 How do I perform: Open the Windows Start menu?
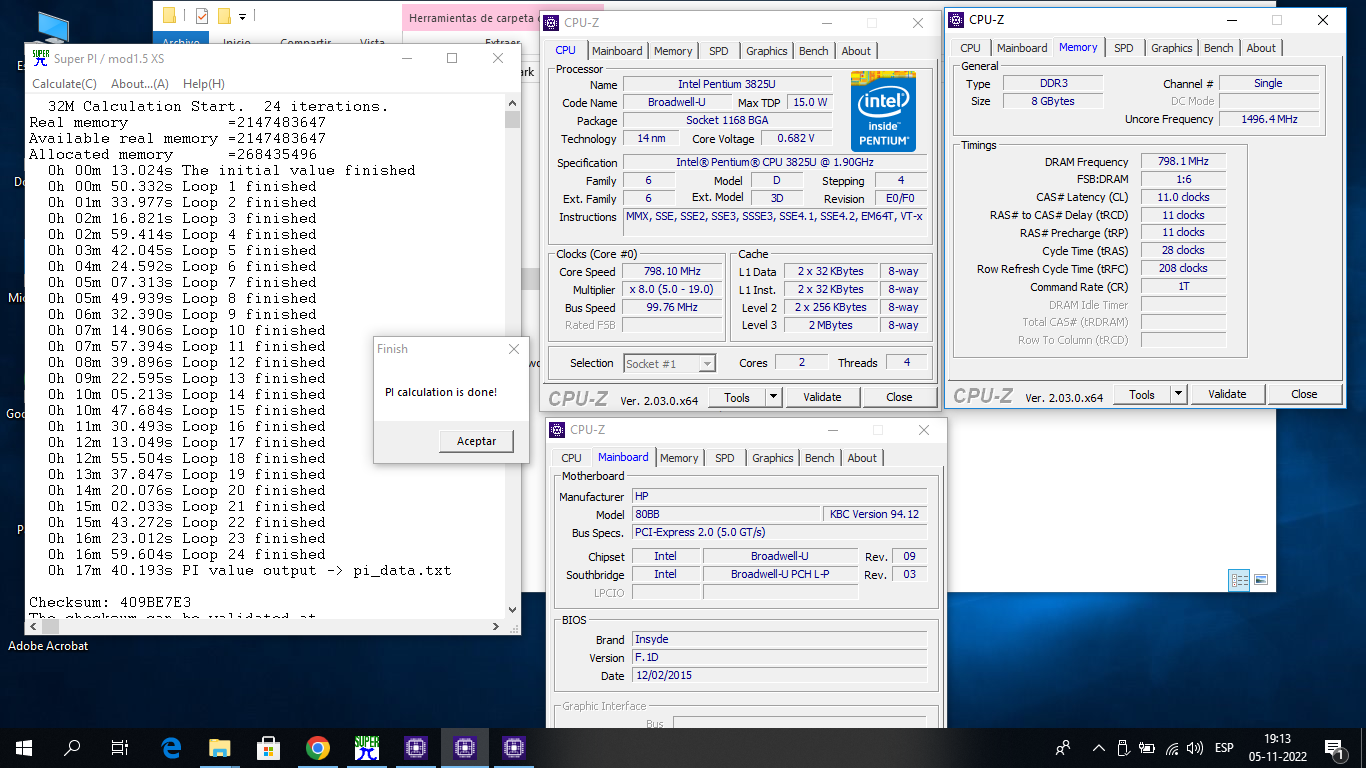point(24,748)
